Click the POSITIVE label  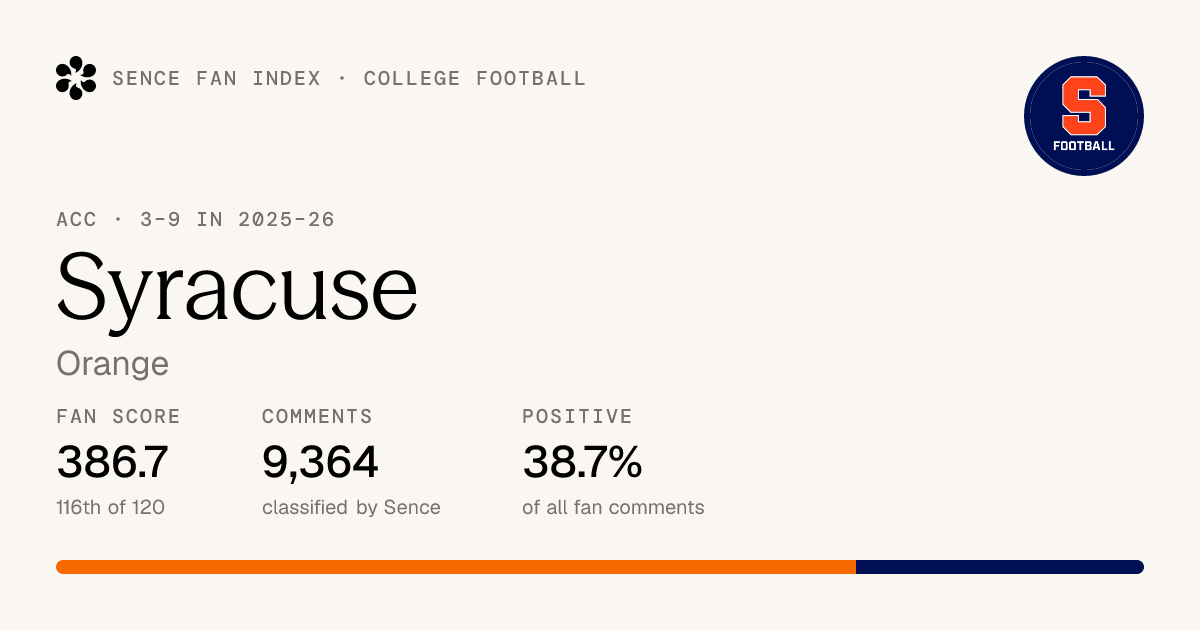pos(578,416)
